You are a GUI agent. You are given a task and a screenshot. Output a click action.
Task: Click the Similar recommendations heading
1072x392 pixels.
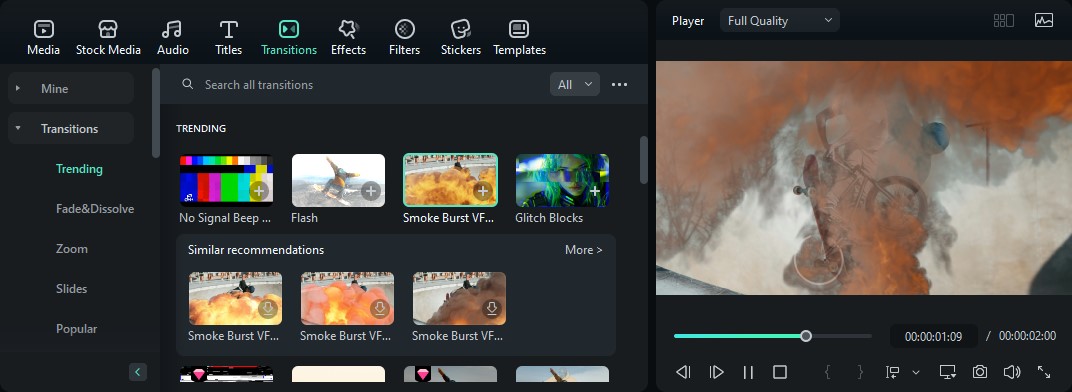click(256, 250)
